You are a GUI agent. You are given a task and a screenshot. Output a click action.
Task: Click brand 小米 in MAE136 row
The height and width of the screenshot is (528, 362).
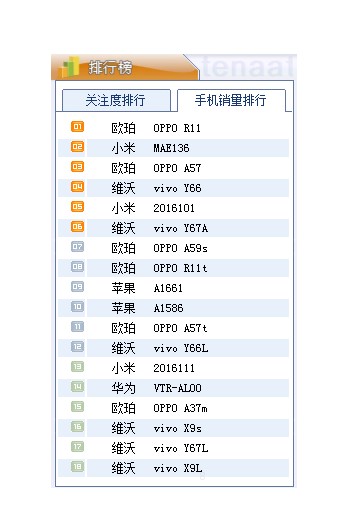tap(124, 148)
